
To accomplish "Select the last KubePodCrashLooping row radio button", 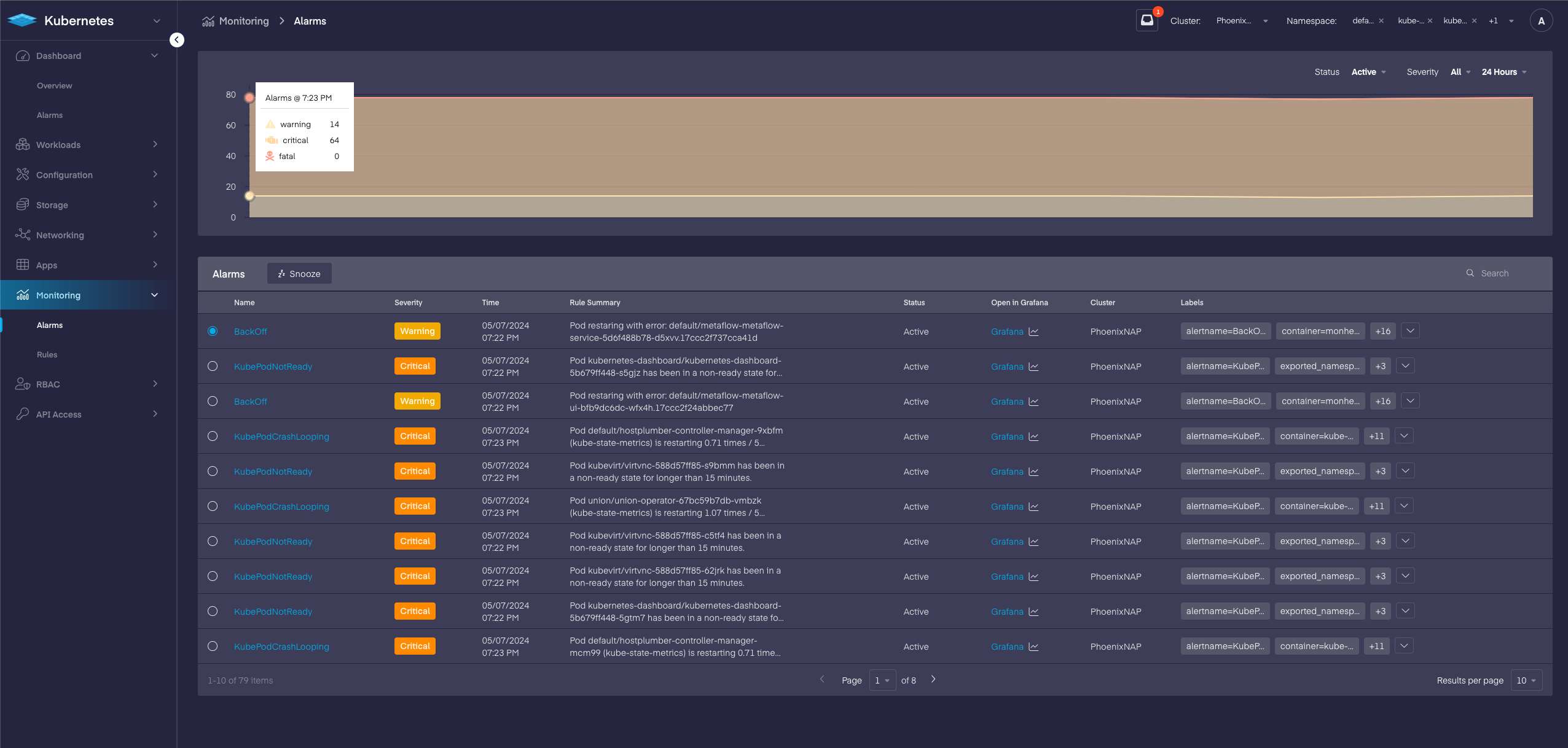I will coord(213,646).
